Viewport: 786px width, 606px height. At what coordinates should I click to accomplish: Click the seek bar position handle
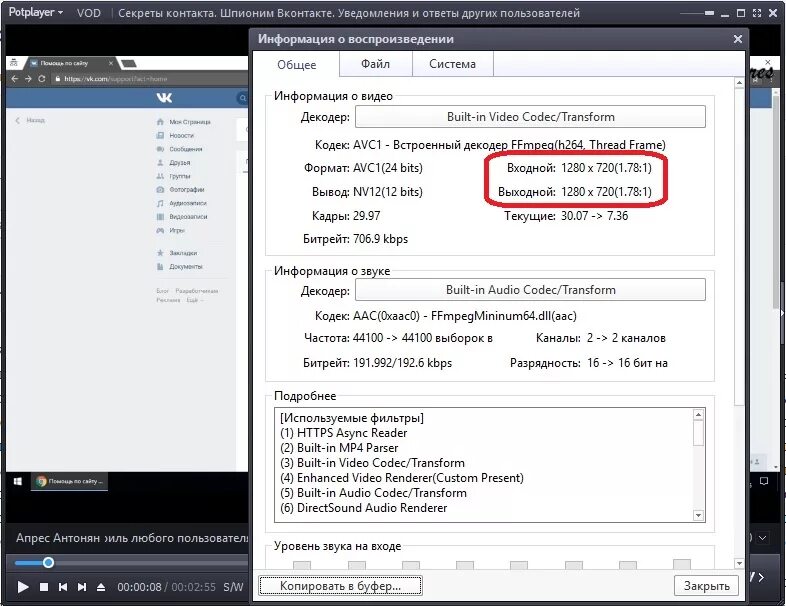[x=48, y=562]
